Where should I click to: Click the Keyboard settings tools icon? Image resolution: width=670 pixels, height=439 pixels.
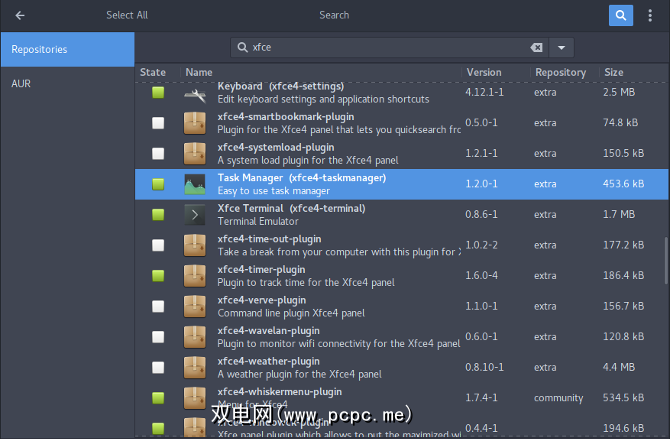[195, 95]
